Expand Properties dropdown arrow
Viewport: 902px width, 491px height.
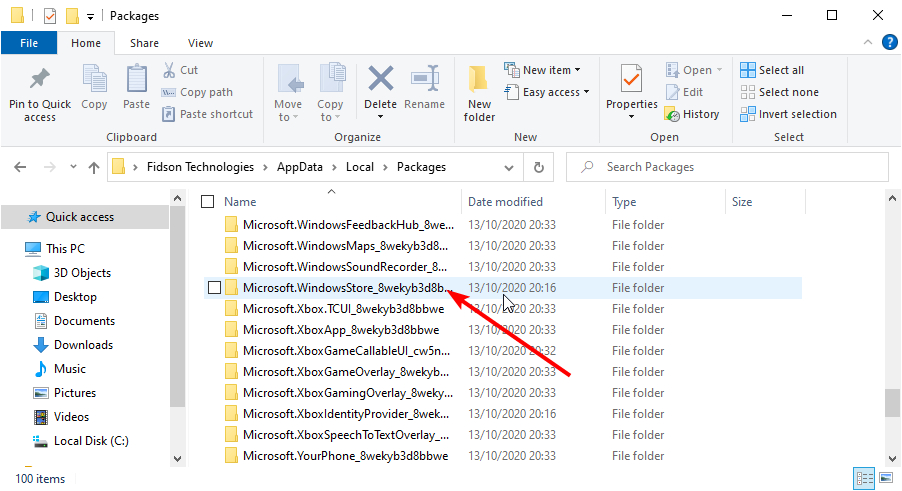632,117
